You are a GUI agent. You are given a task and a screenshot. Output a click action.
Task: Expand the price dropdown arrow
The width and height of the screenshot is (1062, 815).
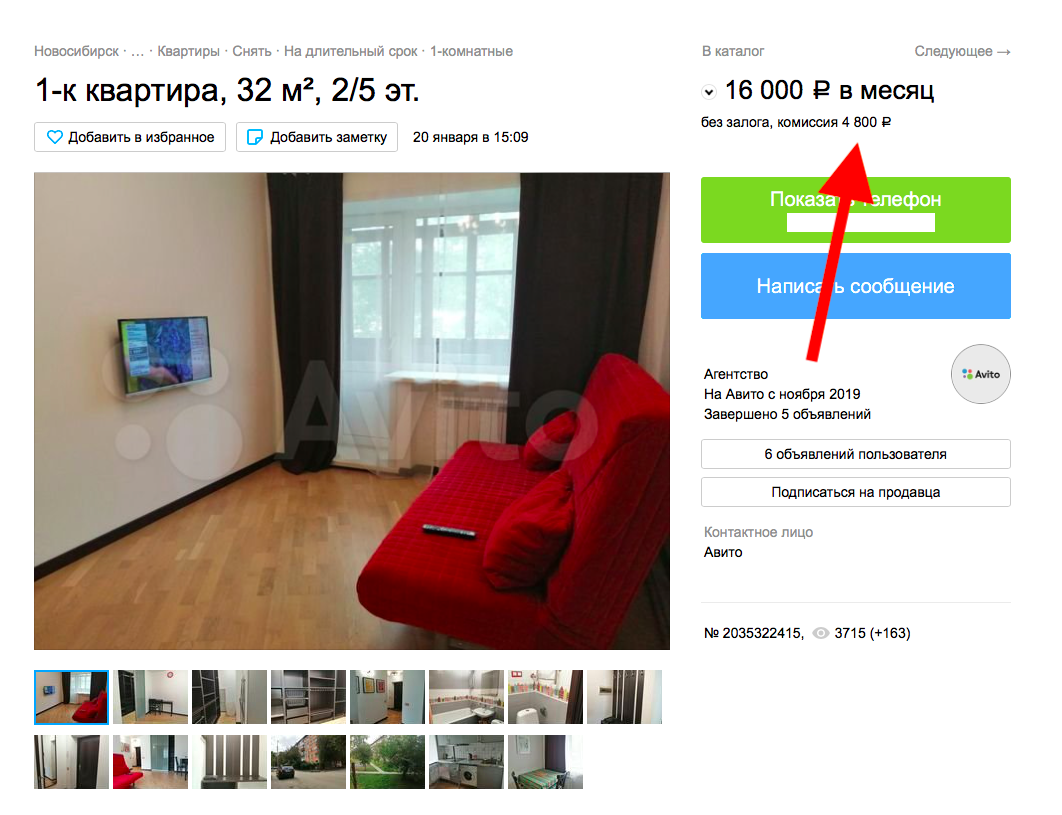[x=708, y=91]
